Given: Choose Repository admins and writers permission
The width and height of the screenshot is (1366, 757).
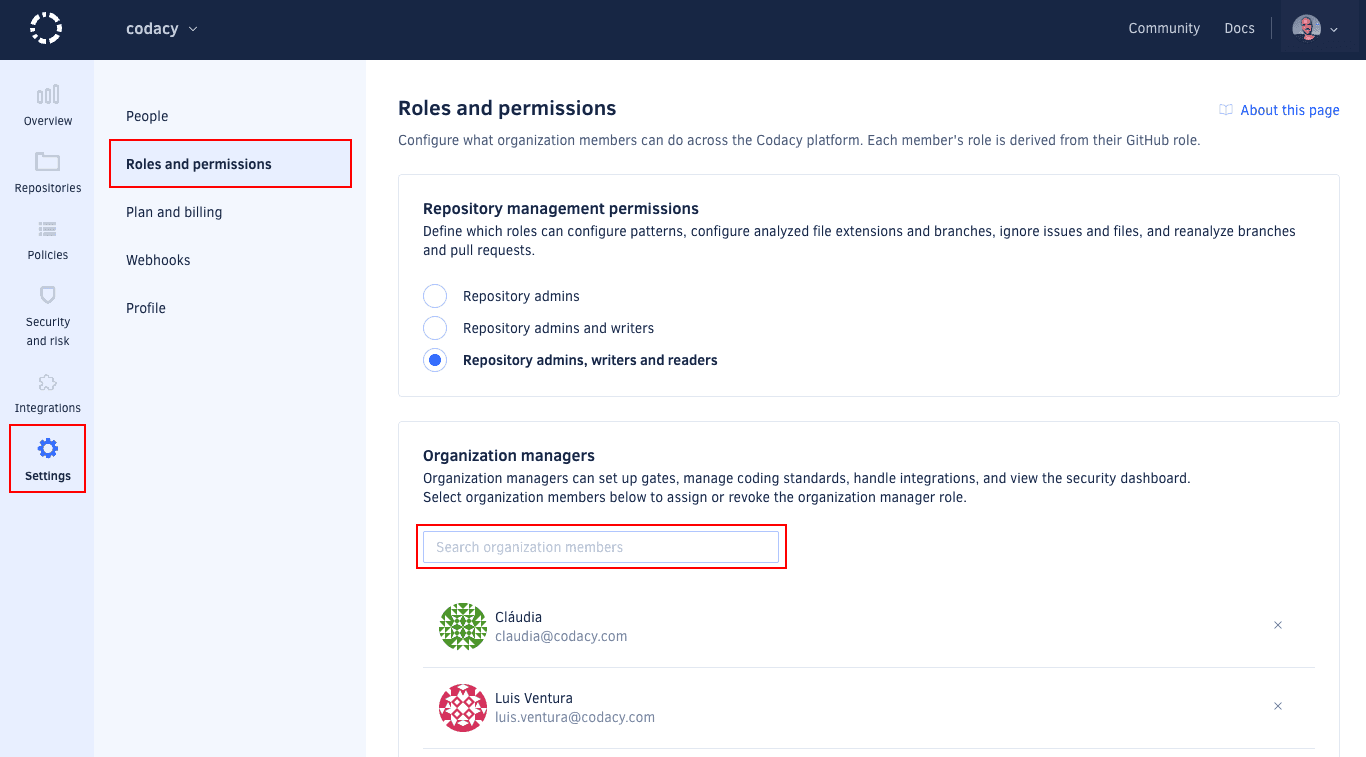Looking at the screenshot, I should tap(435, 327).
